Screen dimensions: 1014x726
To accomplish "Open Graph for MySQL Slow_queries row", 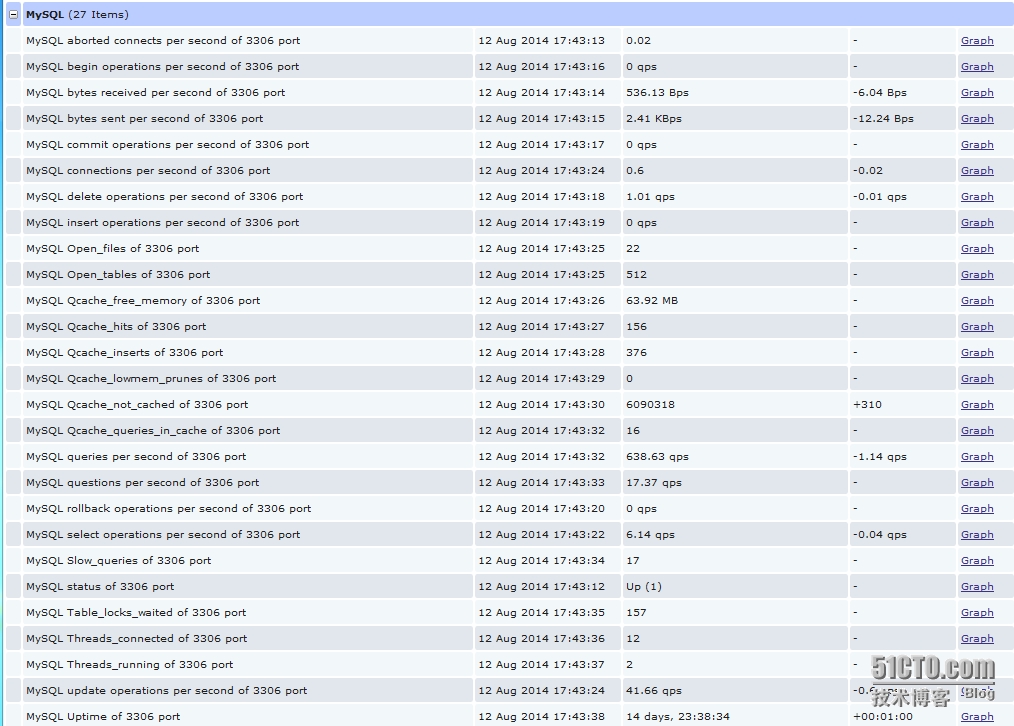I will 976,561.
